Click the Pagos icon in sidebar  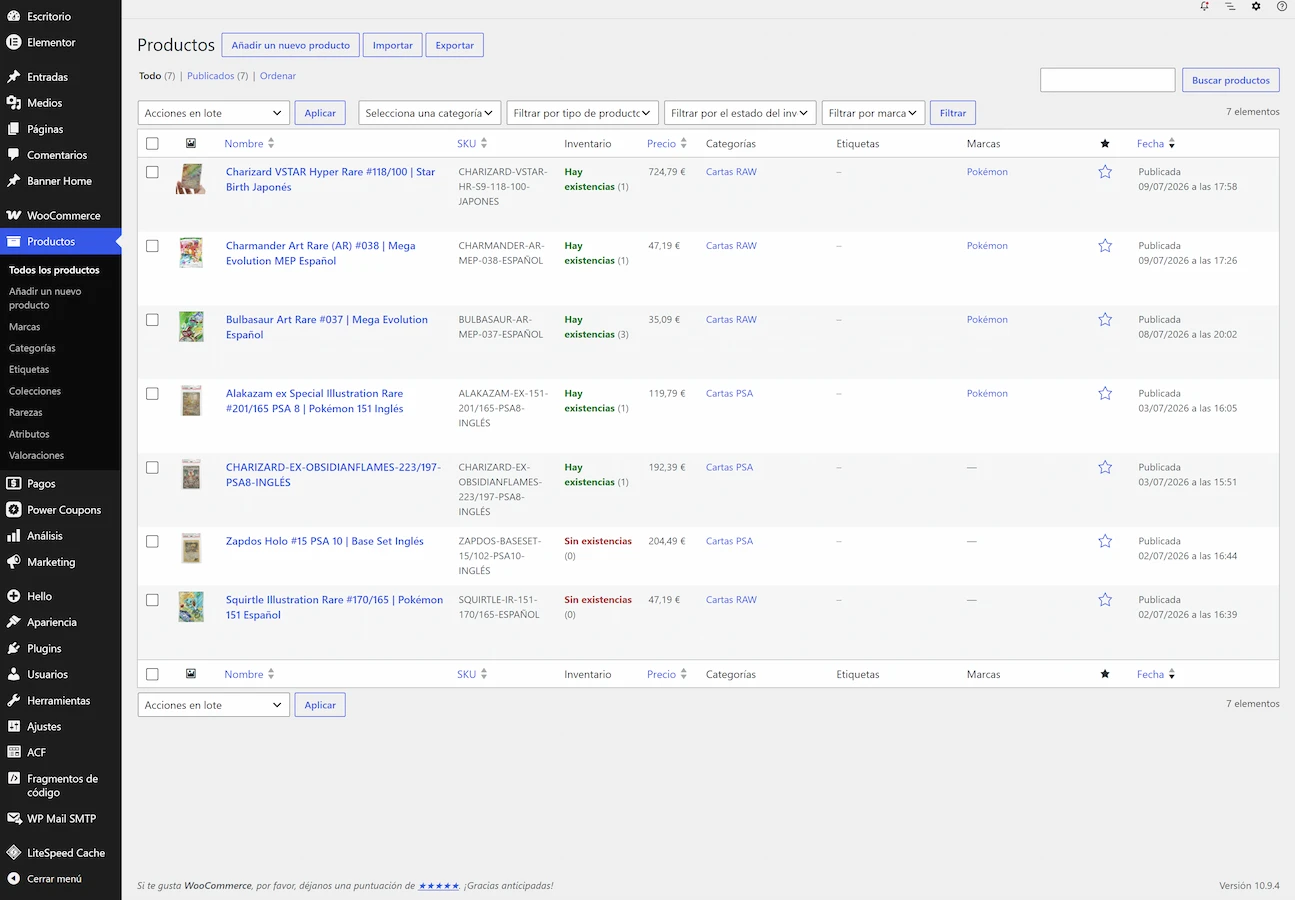click(14, 483)
